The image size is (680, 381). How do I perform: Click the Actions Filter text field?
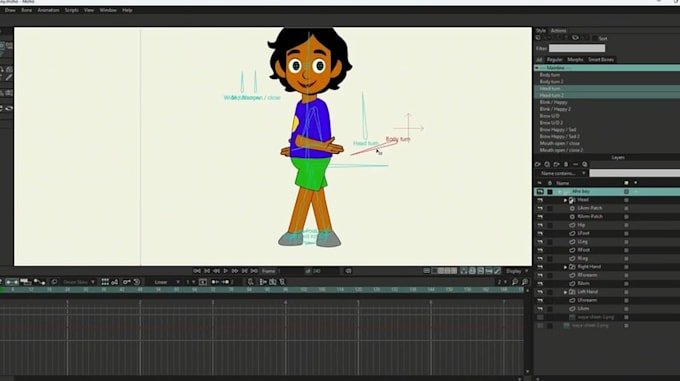577,48
